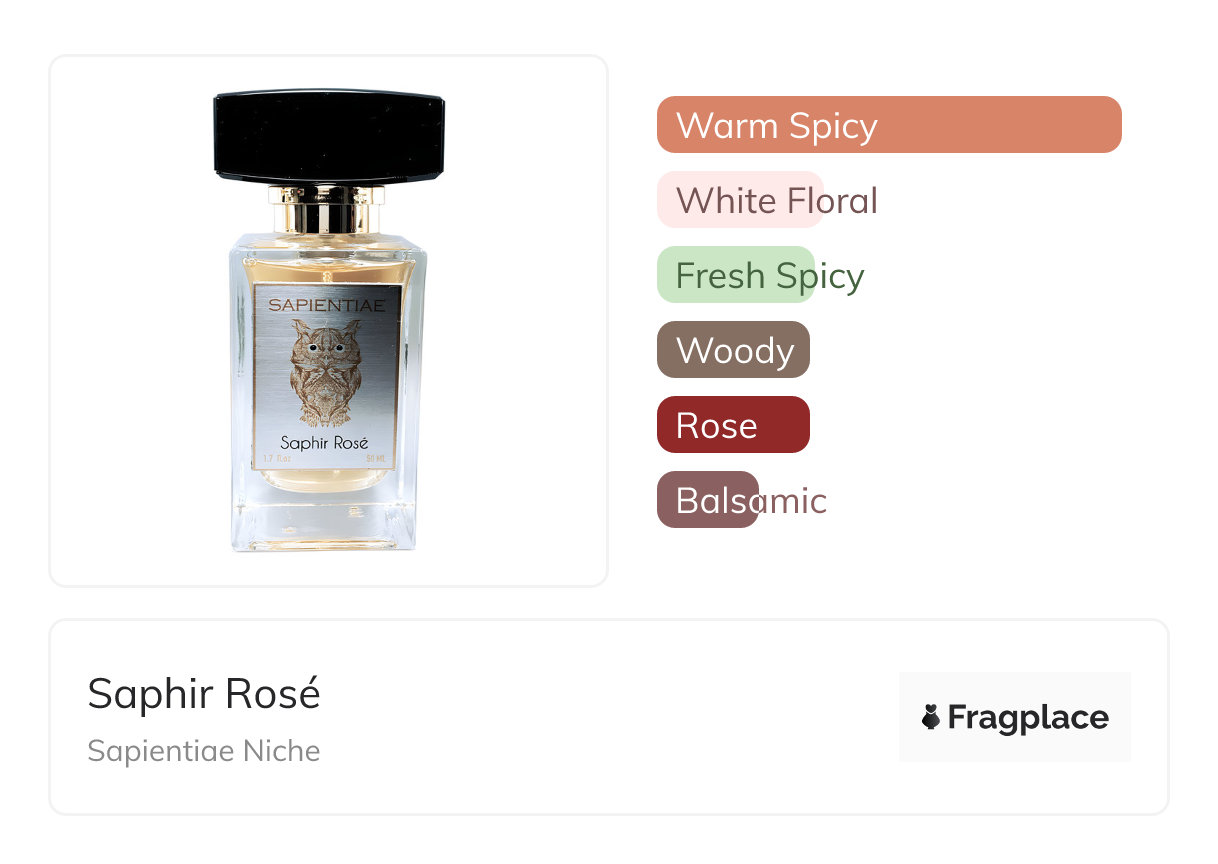Click the 50 ML marking on label

(376, 459)
